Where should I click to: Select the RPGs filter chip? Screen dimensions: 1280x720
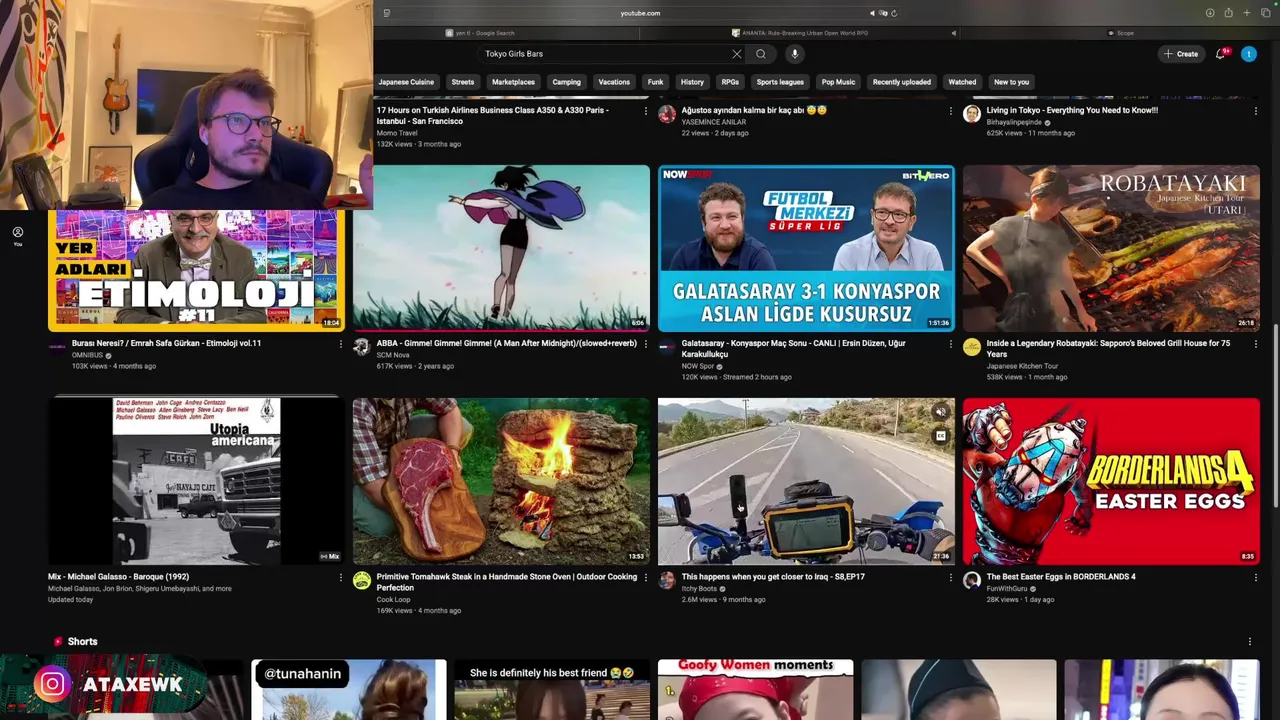[x=730, y=82]
